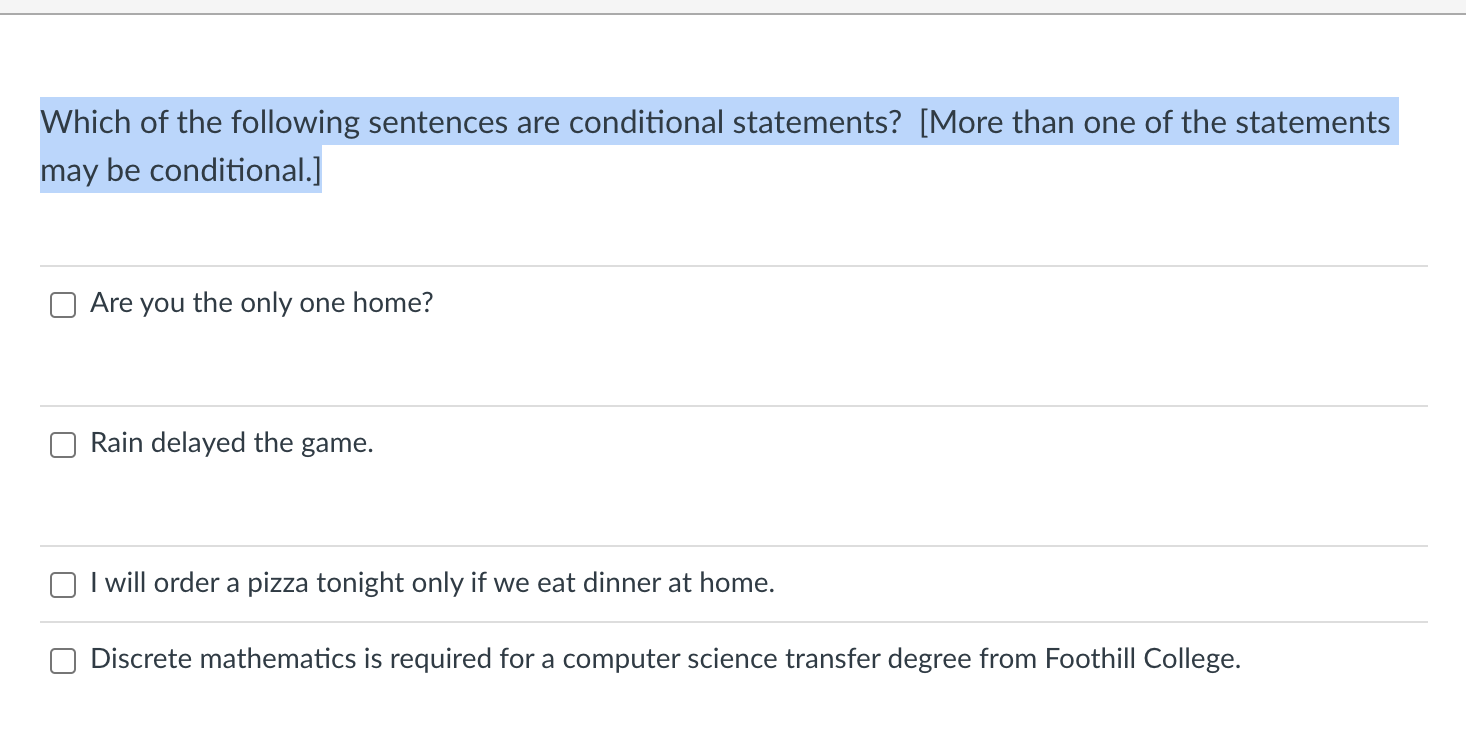Select the answer text 'Rain delayed the game.'
The width and height of the screenshot is (1466, 736).
[x=231, y=443]
